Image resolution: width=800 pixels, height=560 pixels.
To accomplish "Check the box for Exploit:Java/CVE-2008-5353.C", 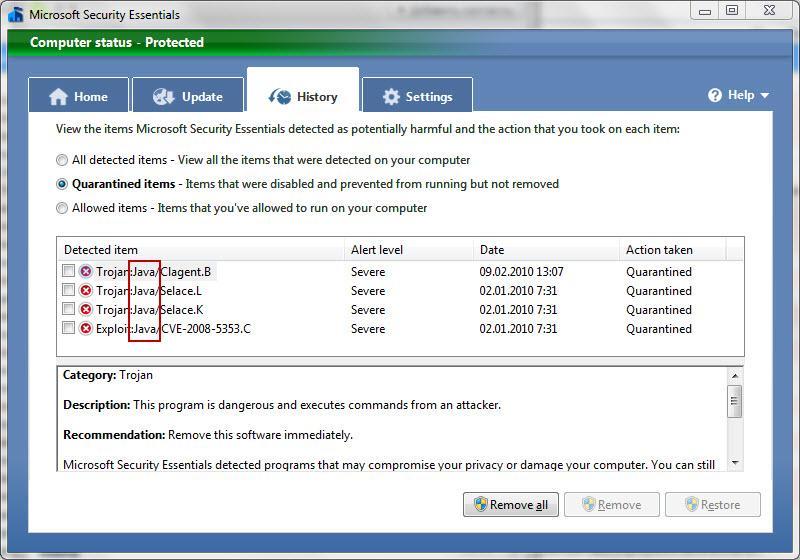I will [x=68, y=329].
